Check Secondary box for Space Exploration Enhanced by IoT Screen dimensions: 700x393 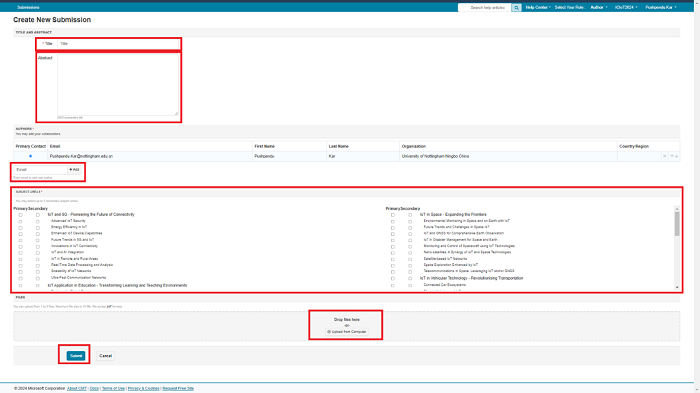(410, 265)
